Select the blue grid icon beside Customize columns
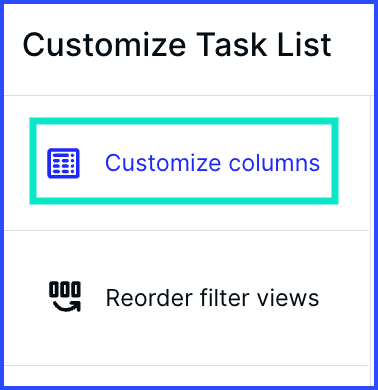This screenshot has height=390, width=378. pyautogui.click(x=63, y=163)
